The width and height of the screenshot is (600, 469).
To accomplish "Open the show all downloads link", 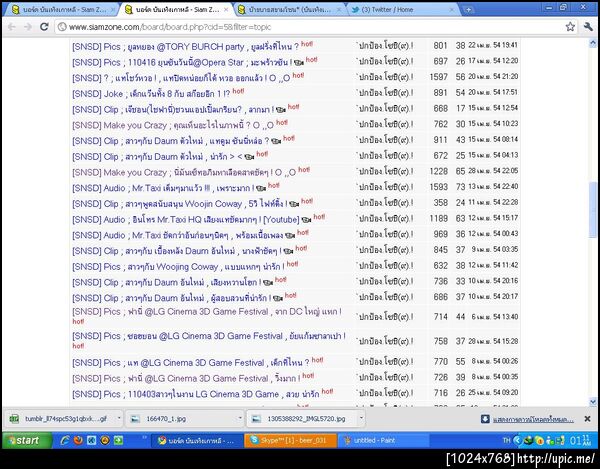I will (x=533, y=420).
